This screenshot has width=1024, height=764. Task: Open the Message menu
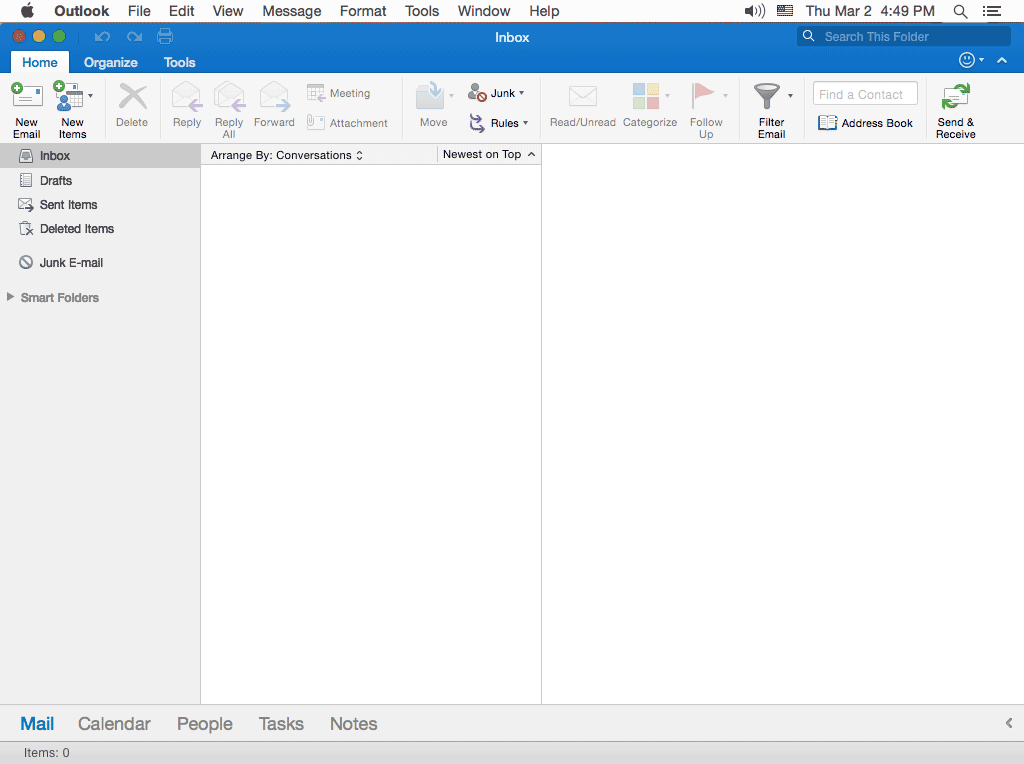click(x=292, y=11)
